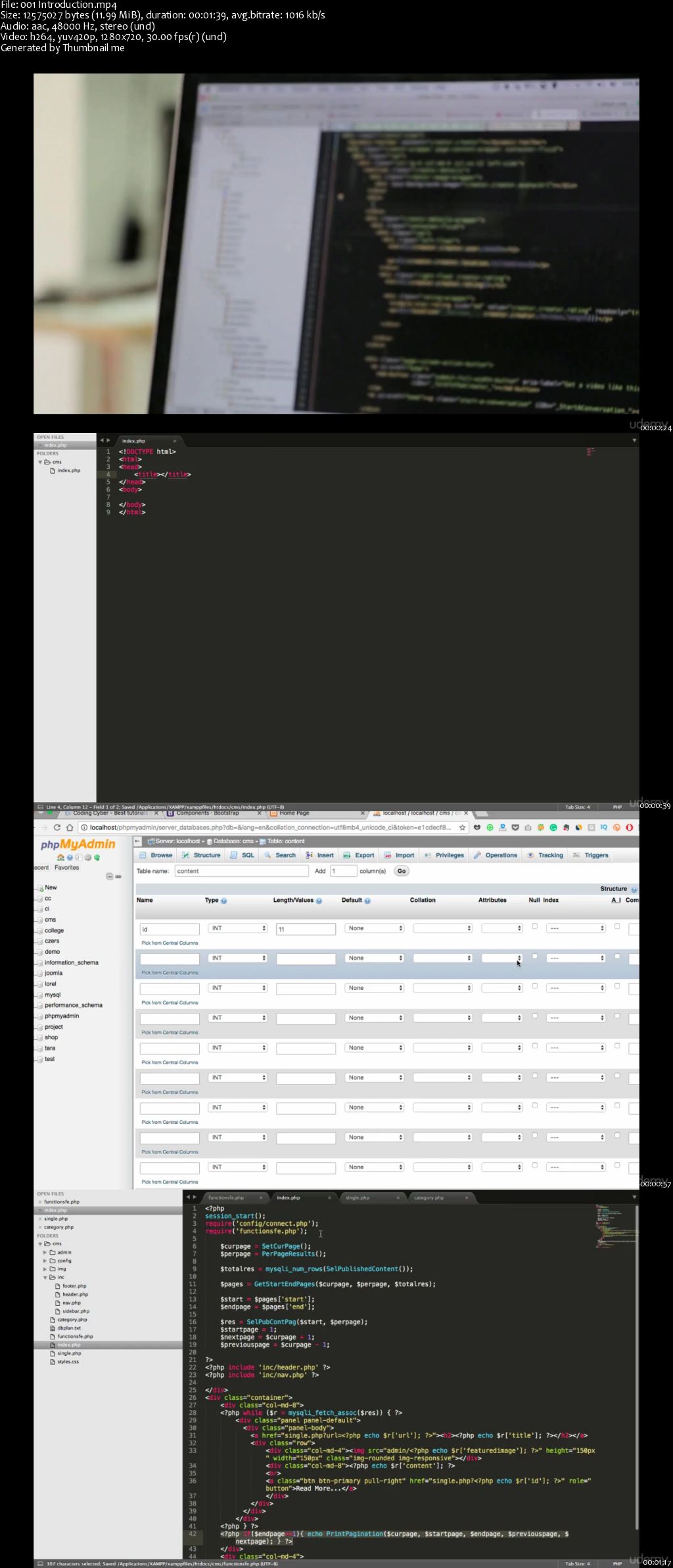This screenshot has height=1568, width=673.
Task: Open the Attributes dropdown under the mouse cursor
Action: (502, 958)
